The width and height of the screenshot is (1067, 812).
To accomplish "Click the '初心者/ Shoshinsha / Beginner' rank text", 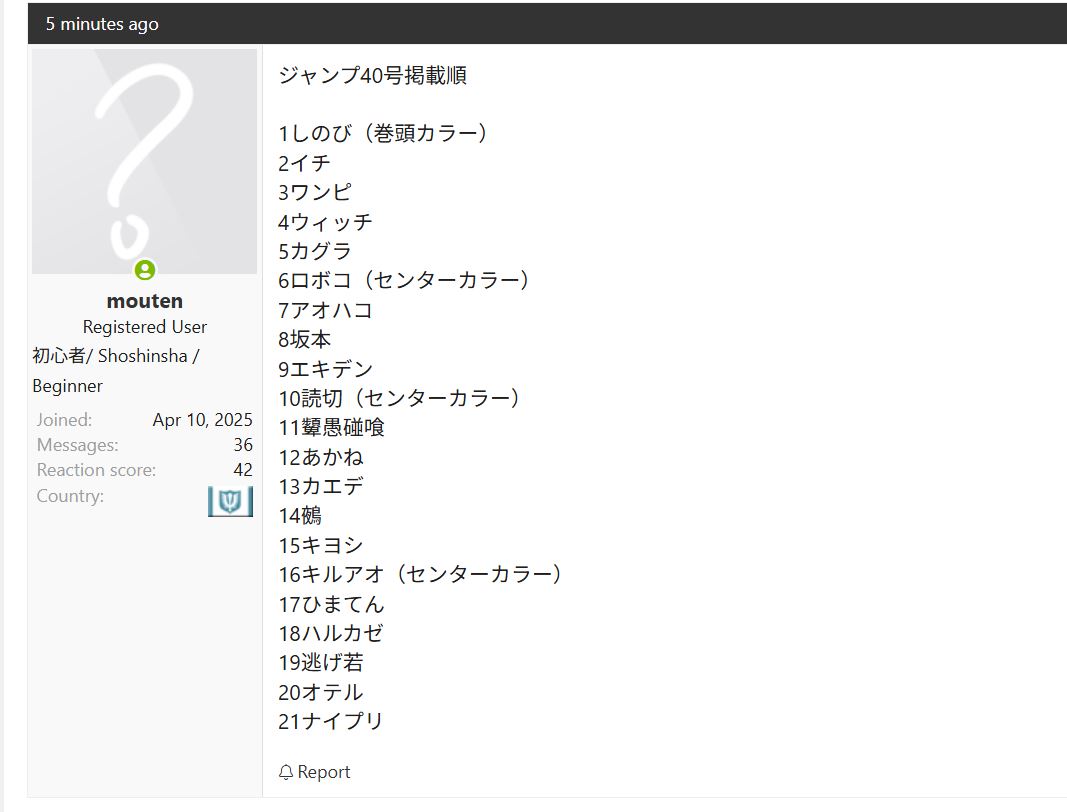I will 116,371.
